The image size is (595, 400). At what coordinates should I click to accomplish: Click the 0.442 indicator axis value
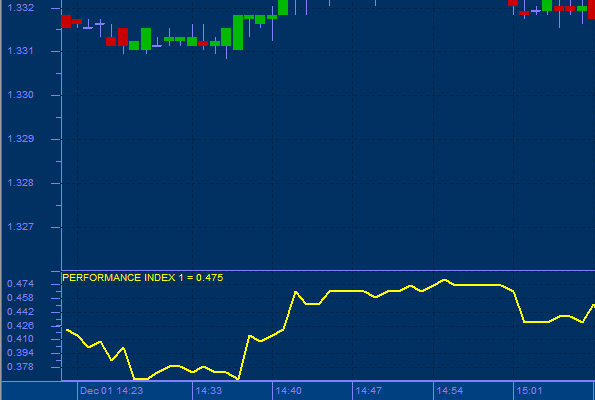[x=20, y=312]
